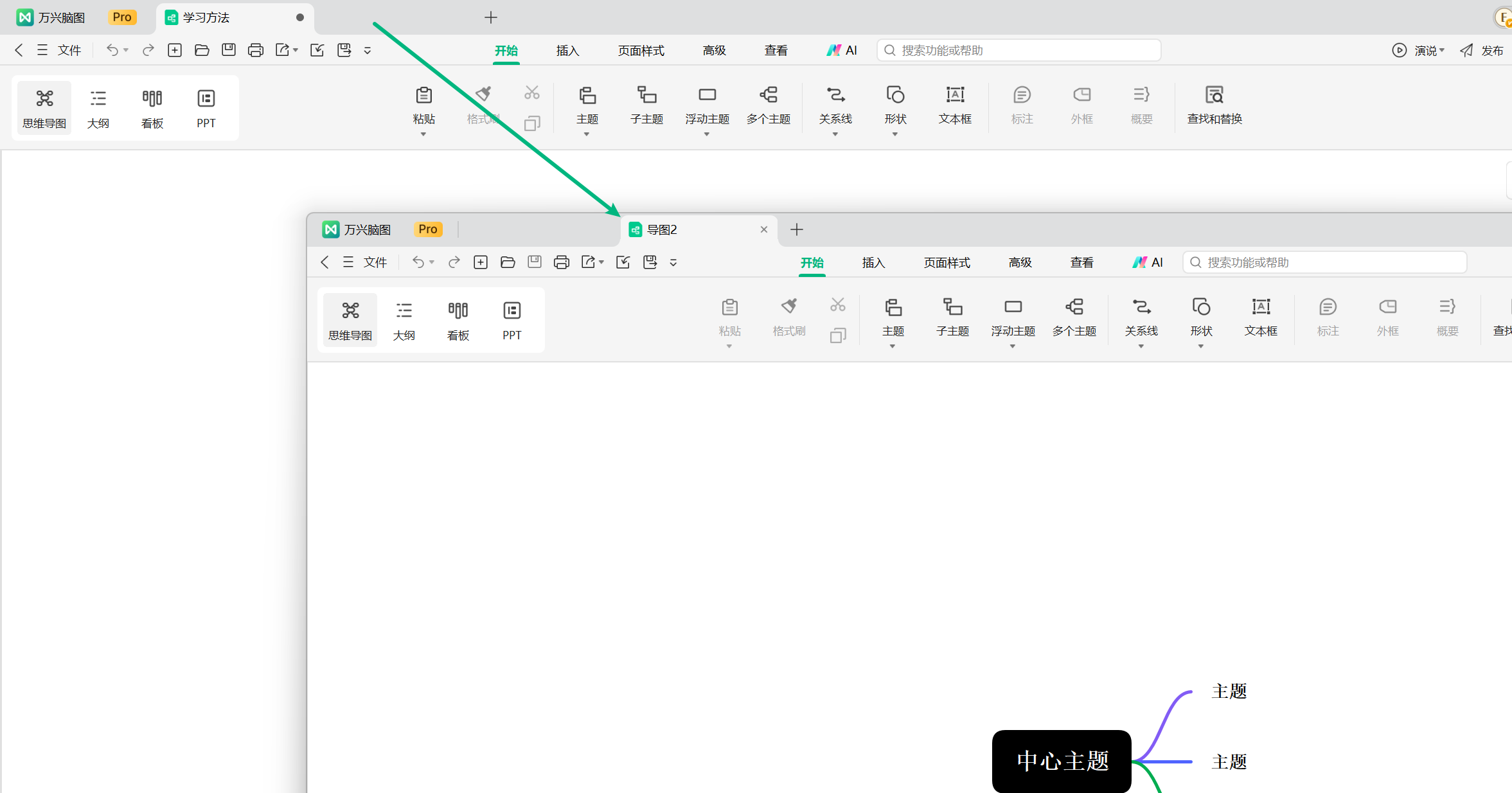Click new document icon in front window toolbar
This screenshot has height=793, width=1512.
coord(481,262)
